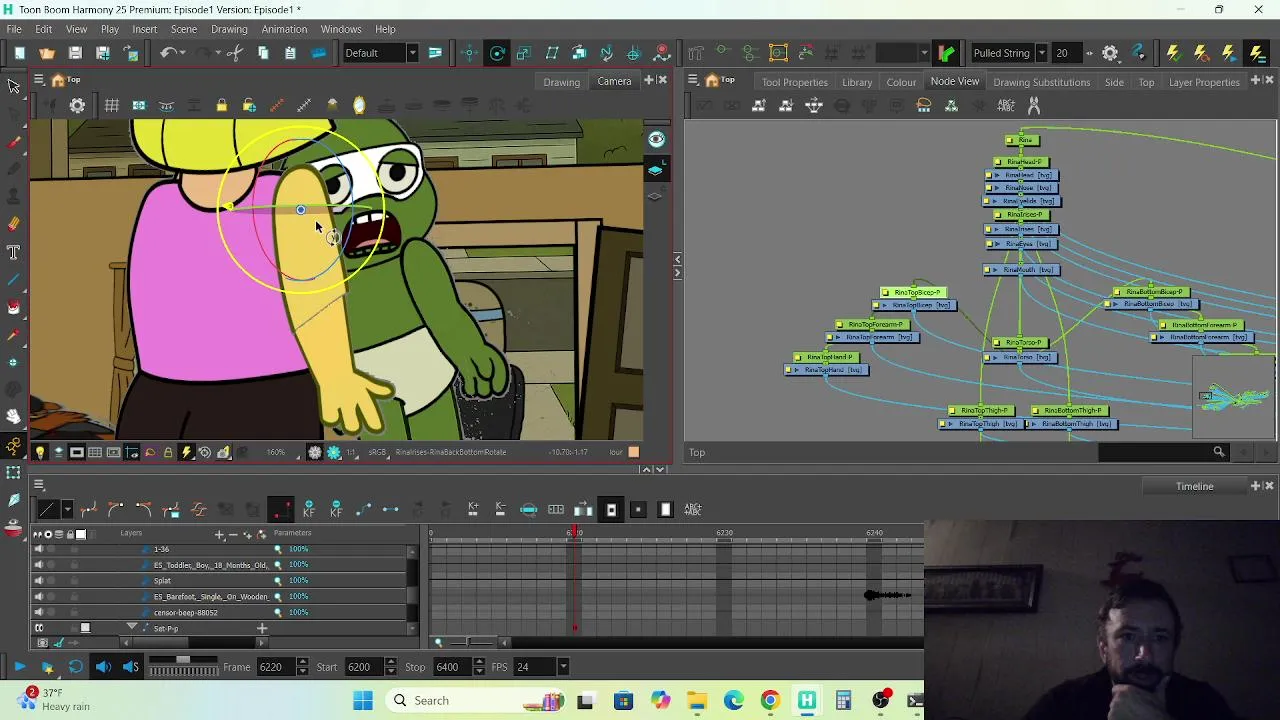Open the Camera view hamburger menu
The image size is (1280, 720).
coord(38,80)
